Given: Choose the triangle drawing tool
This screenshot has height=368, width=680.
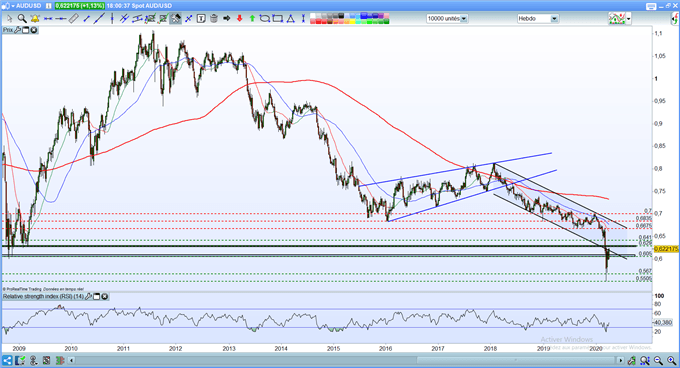Looking at the screenshot, I should (290, 19).
